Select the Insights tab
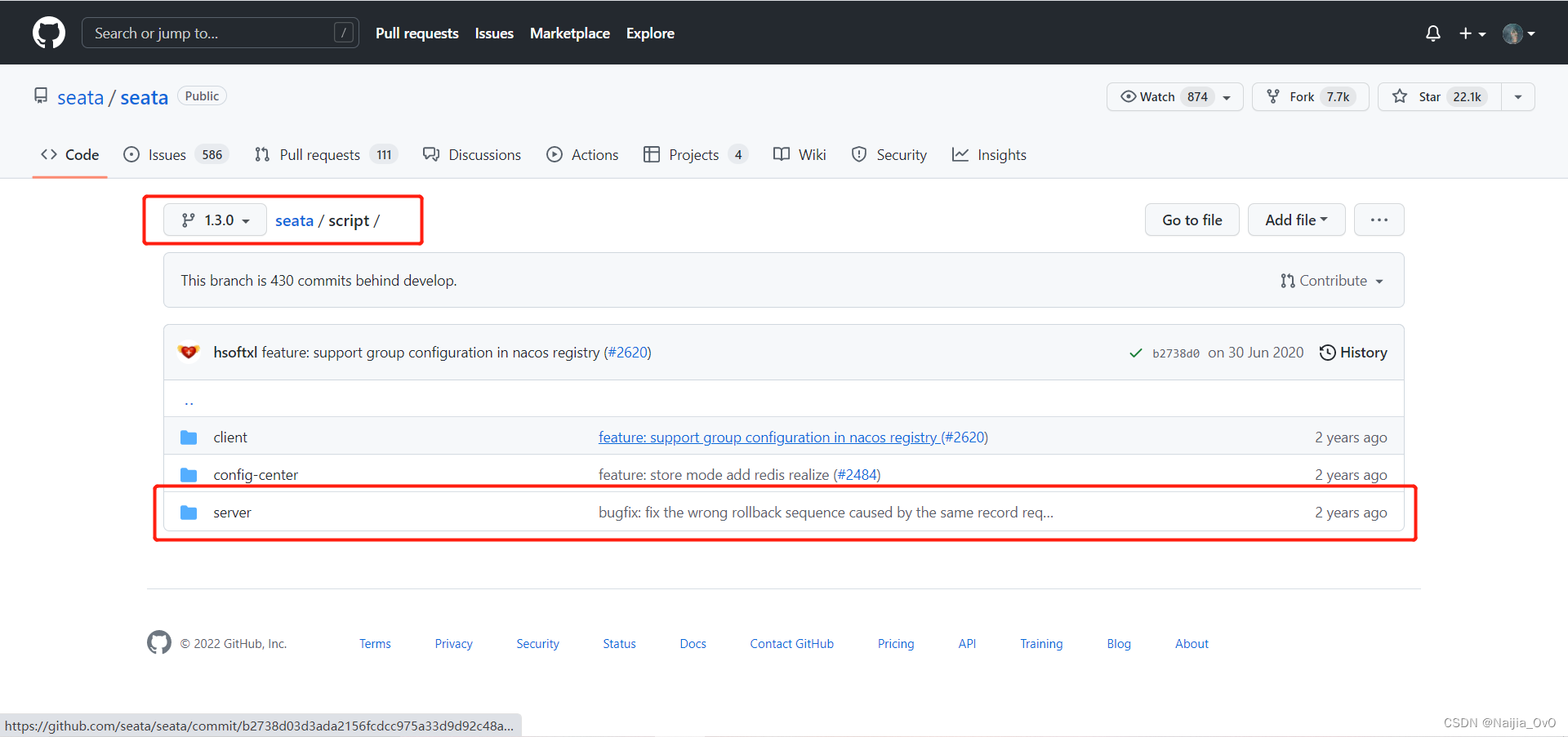This screenshot has width=1568, height=737. [x=989, y=154]
